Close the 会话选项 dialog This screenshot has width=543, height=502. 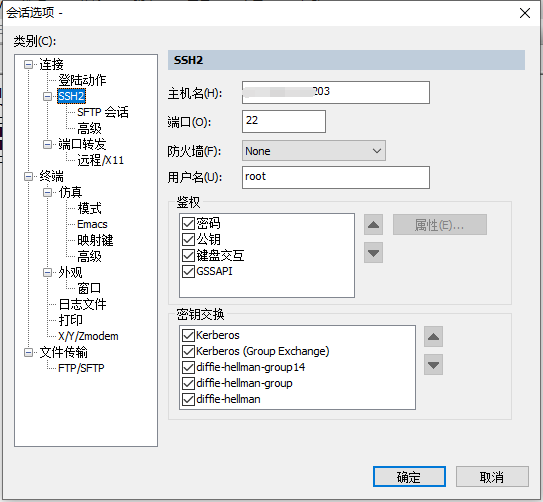525,13
